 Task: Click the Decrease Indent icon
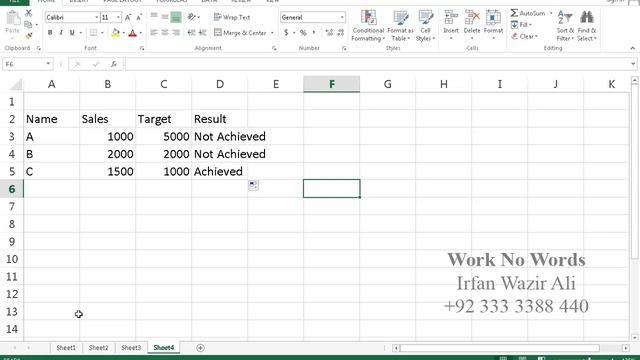tap(191, 33)
